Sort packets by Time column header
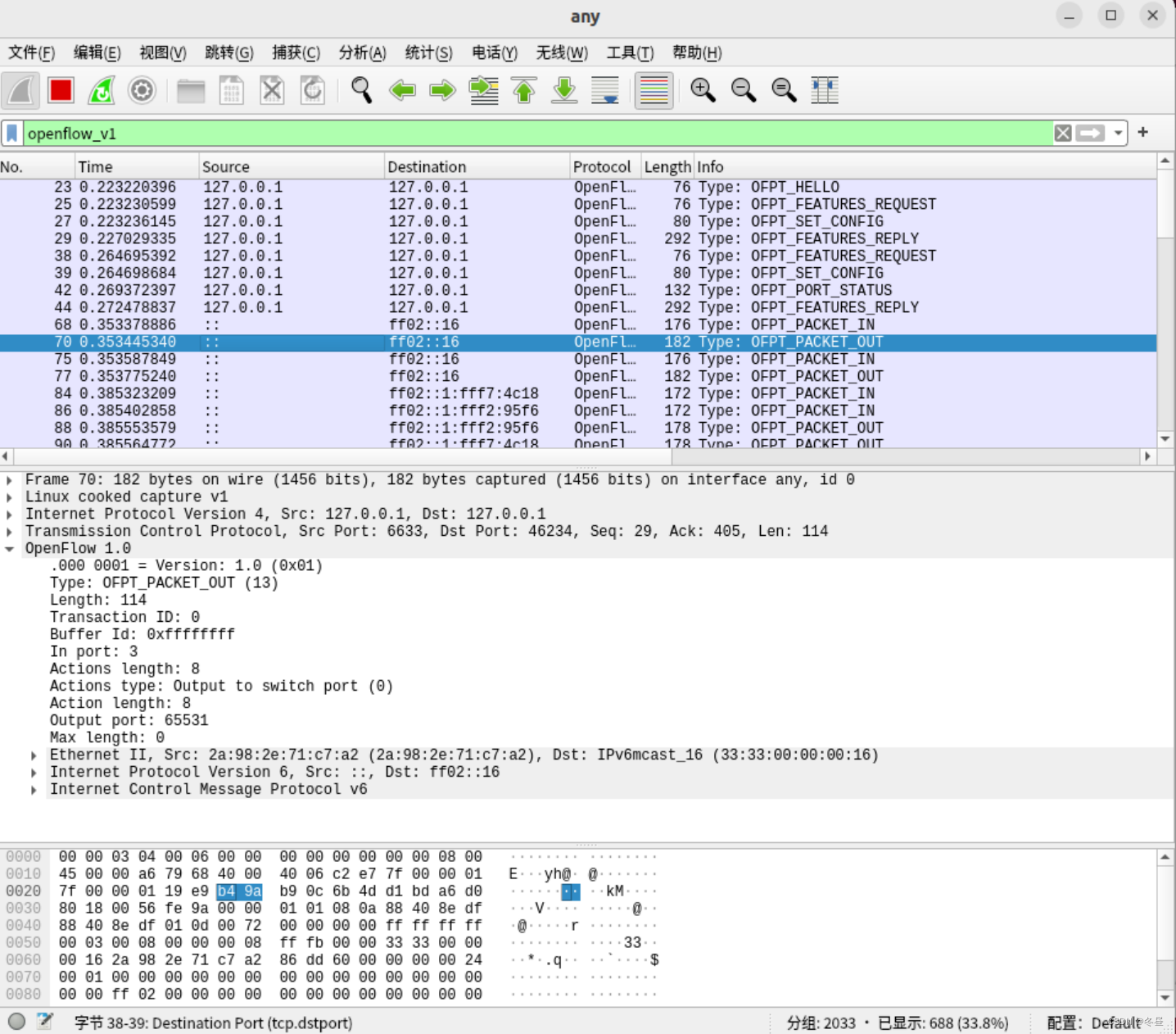Screen dimensions: 1176x1034 pyautogui.click(x=137, y=166)
